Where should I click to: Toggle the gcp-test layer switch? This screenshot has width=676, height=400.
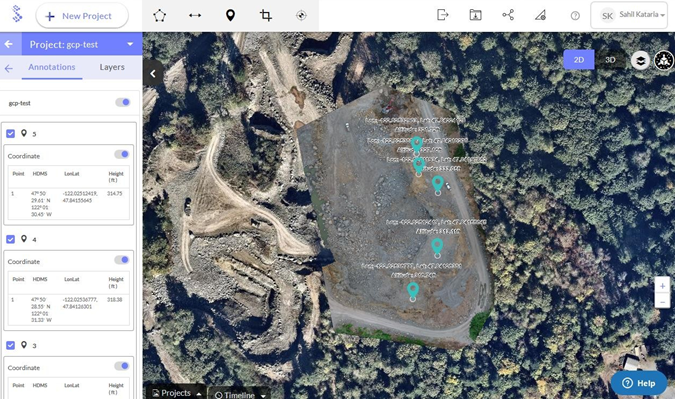(x=122, y=102)
